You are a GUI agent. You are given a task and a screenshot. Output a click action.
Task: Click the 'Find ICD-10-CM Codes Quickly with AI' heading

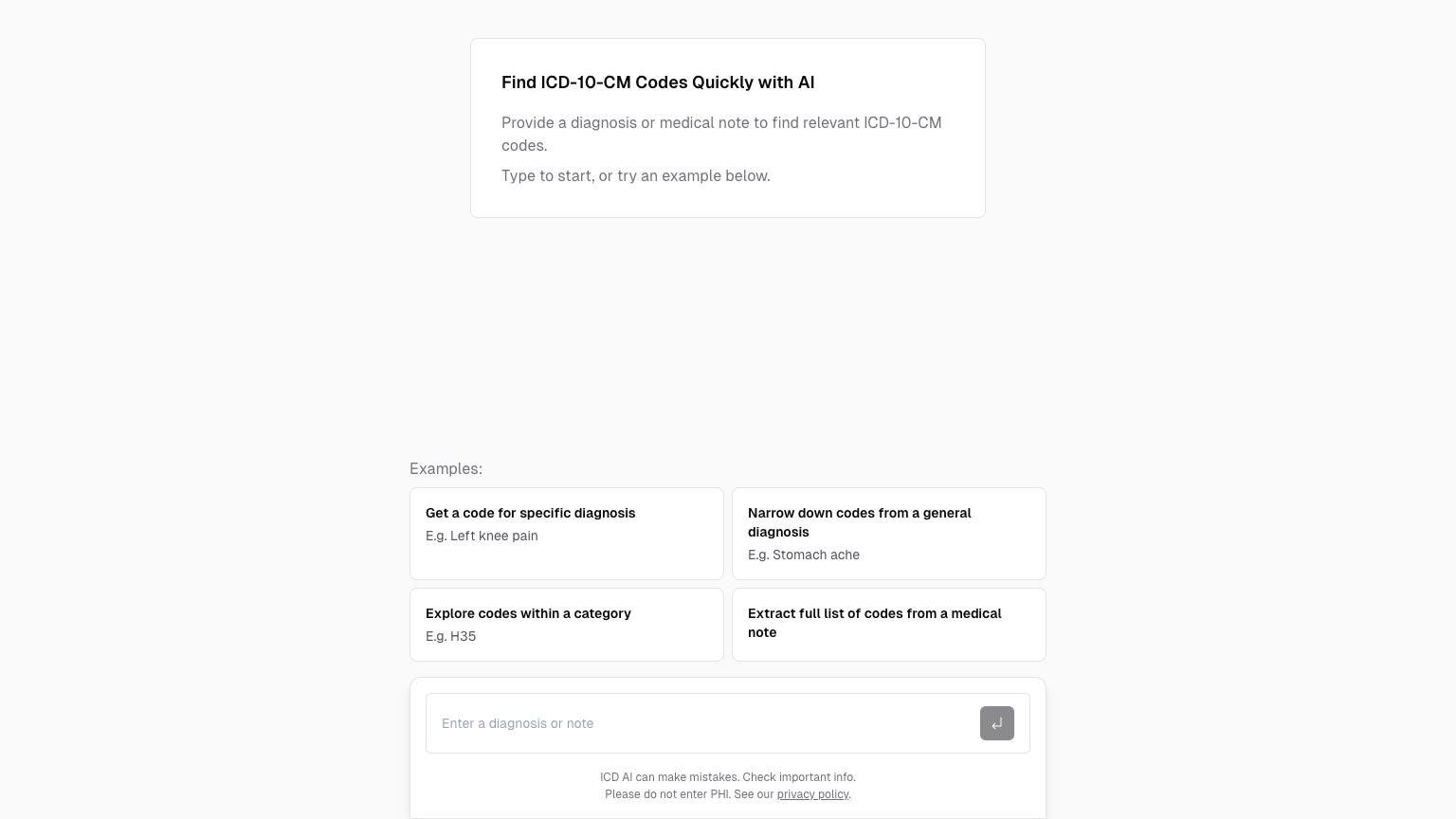tap(658, 82)
